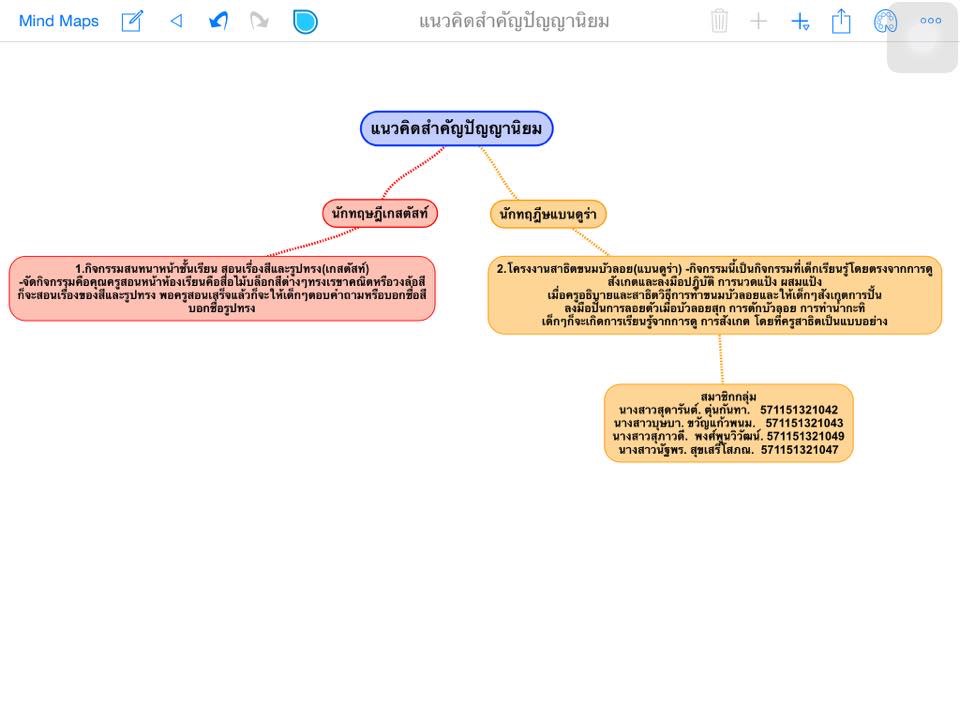Open the share export icon
This screenshot has width=960, height=720.
tap(841, 21)
